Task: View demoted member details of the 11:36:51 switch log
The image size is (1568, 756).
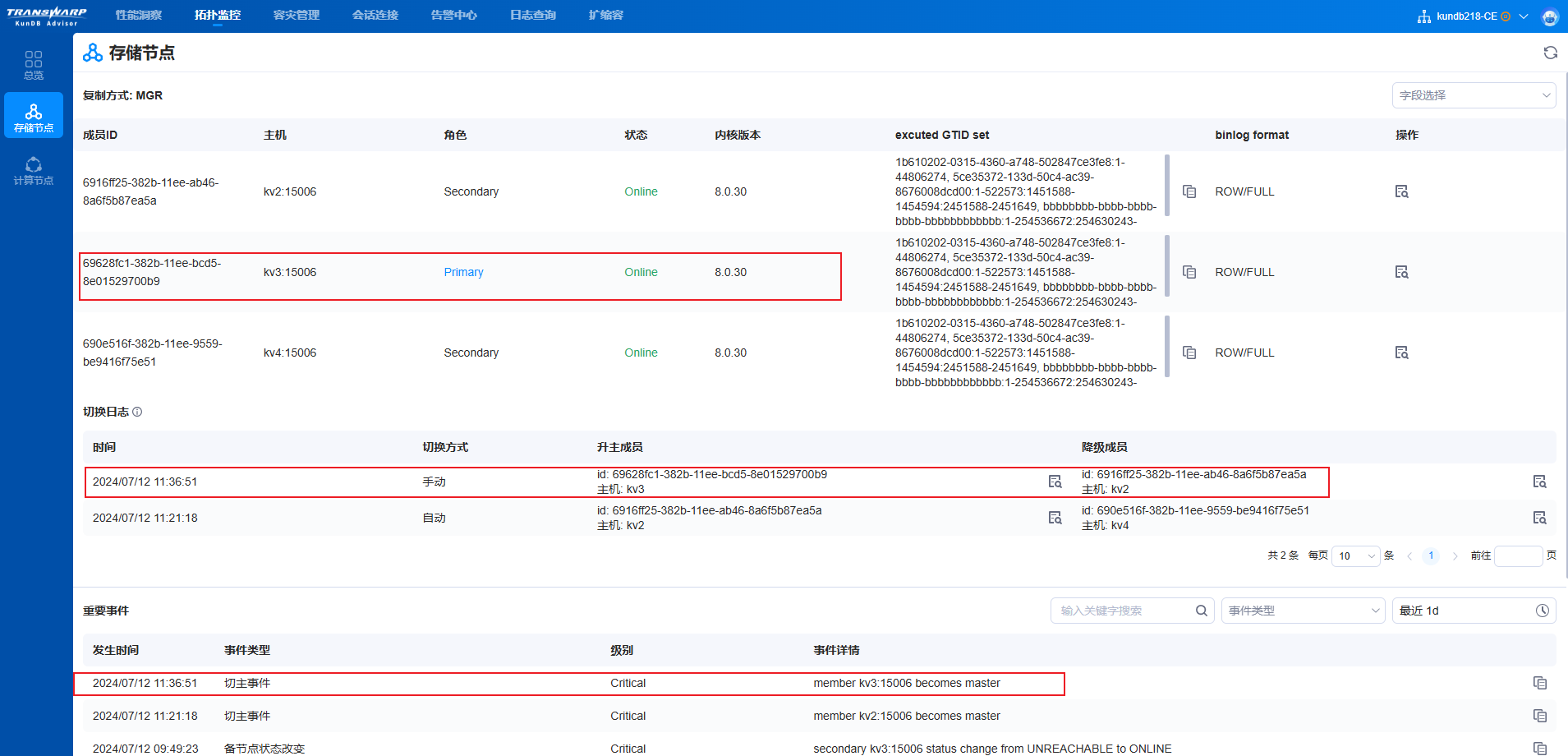Action: coord(1539,482)
